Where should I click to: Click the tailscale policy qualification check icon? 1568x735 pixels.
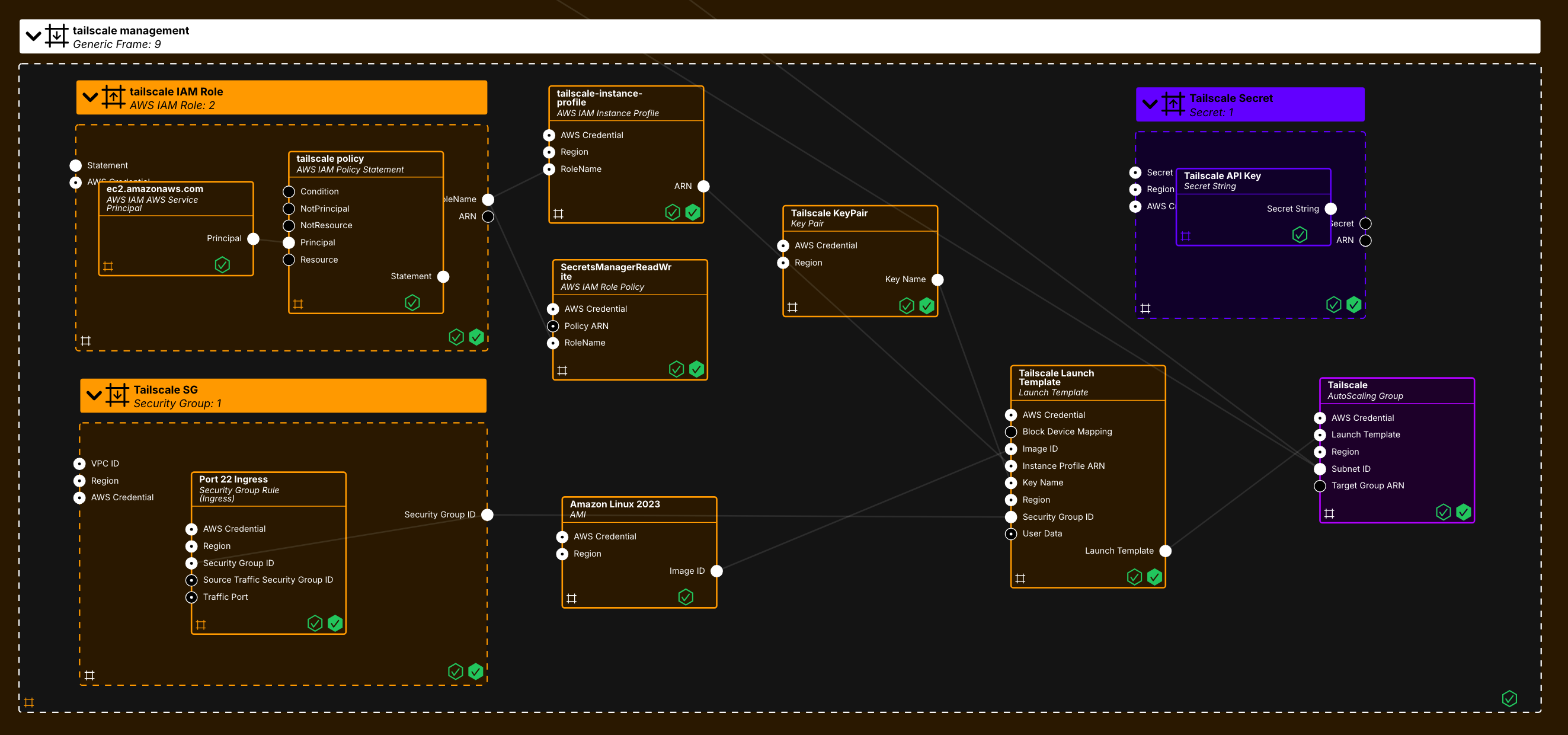[x=412, y=303]
